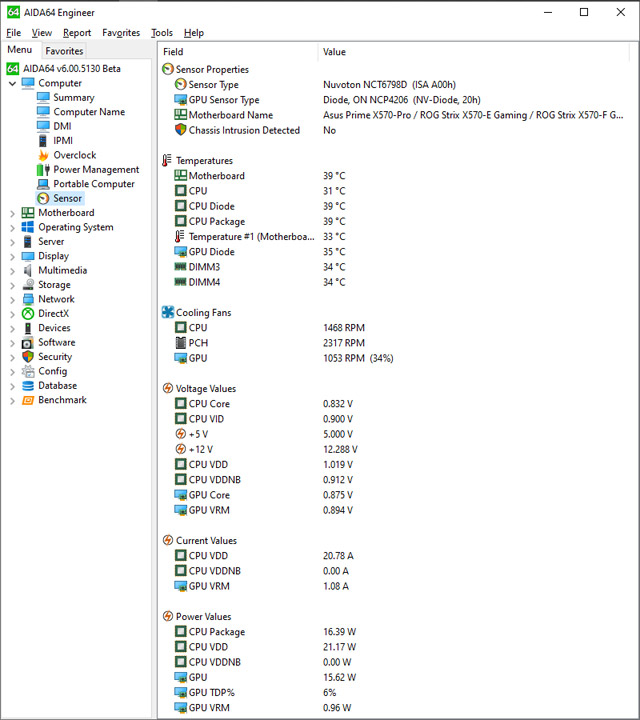Viewport: 640px width, 720px height.
Task: Click the Config gear icon
Action: [28, 371]
